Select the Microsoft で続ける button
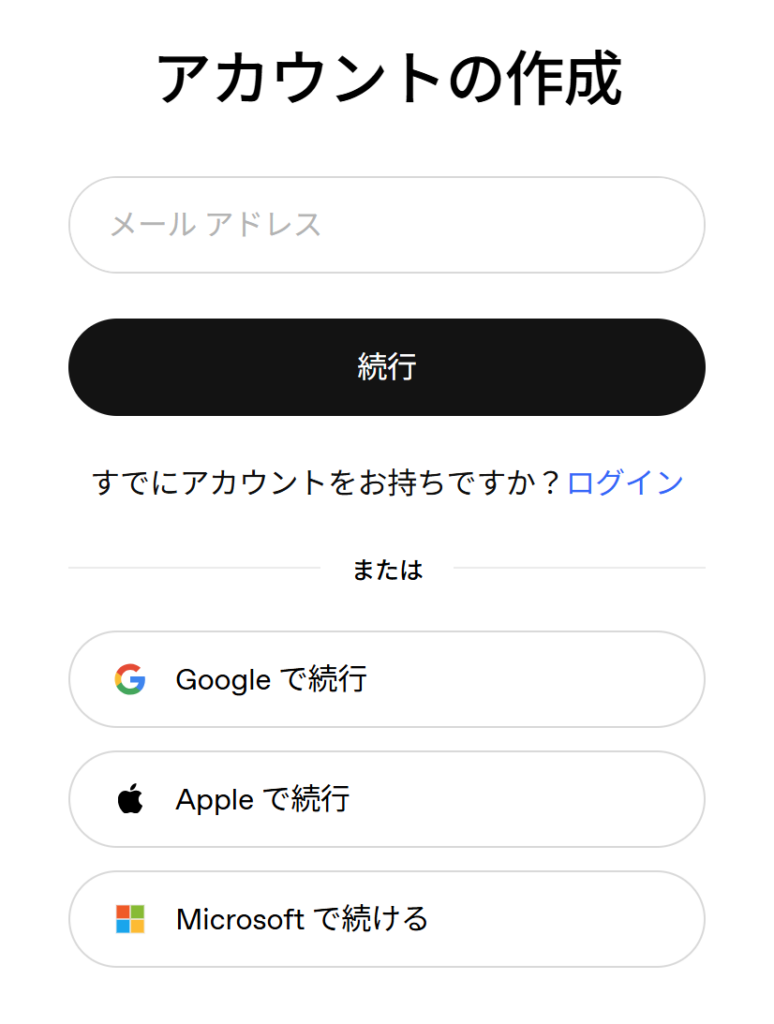This screenshot has height=1024, width=774. click(386, 919)
